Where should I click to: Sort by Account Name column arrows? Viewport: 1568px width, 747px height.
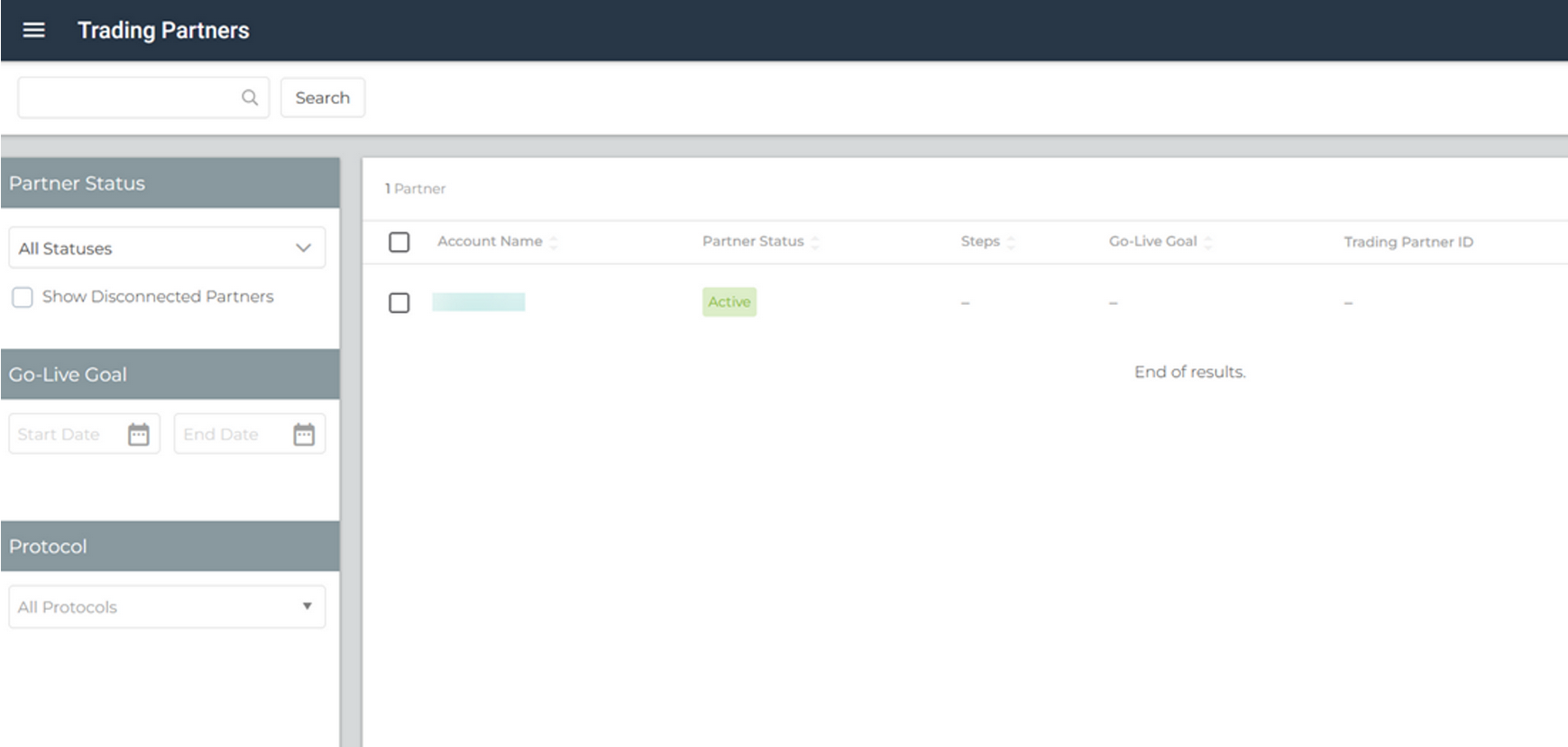pyautogui.click(x=554, y=242)
